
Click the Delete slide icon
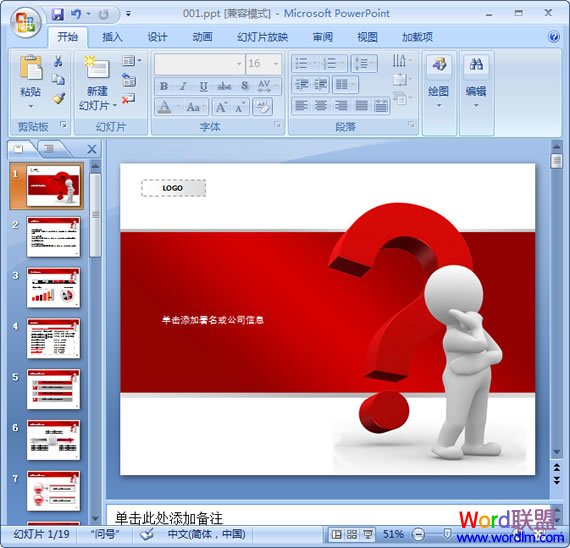[128, 98]
